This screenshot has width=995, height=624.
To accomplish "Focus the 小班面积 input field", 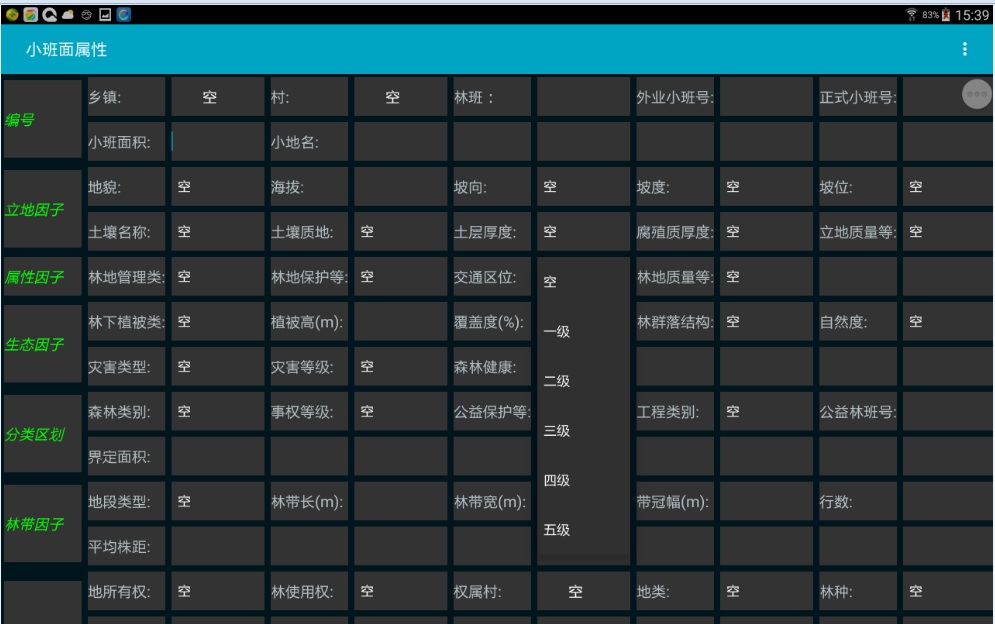I will 217,142.
